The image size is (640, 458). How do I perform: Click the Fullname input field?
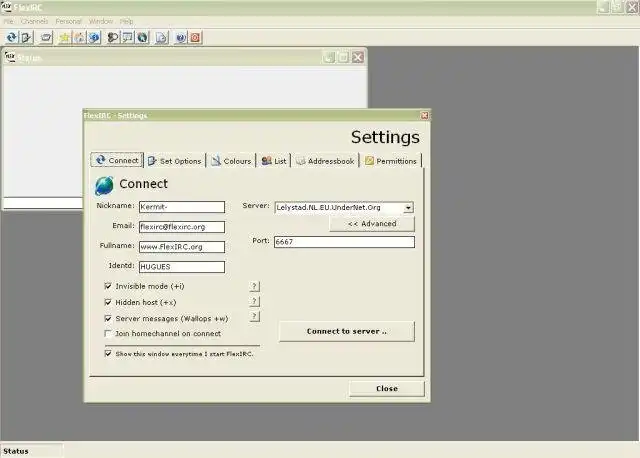[182, 247]
